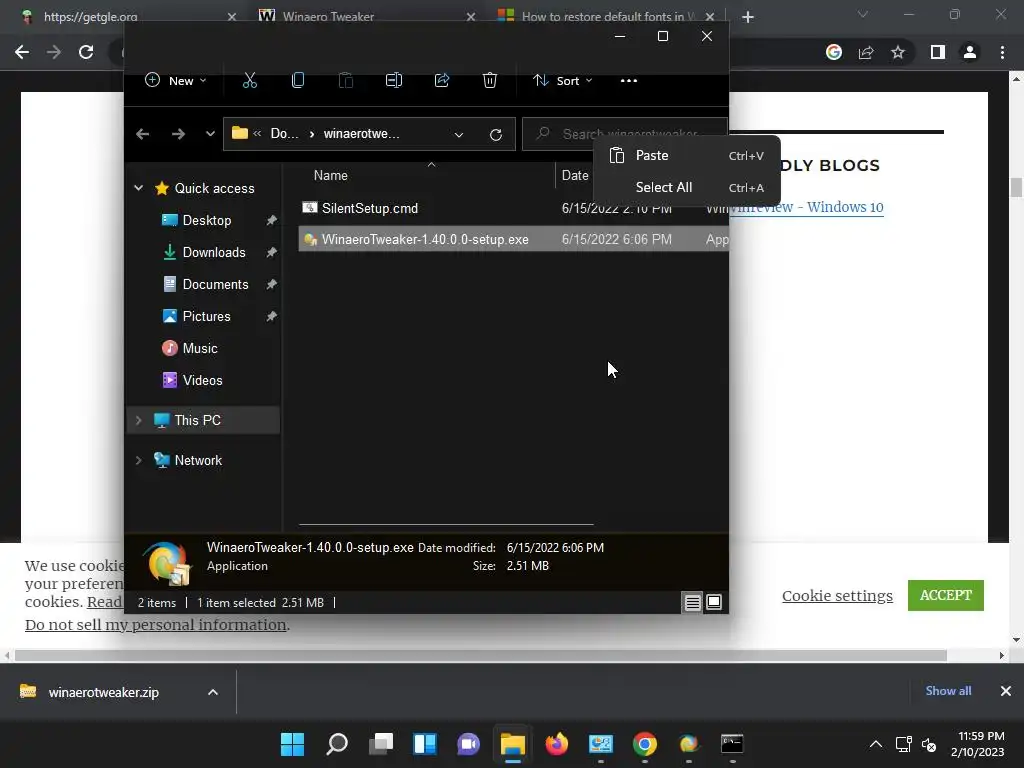The image size is (1024, 768).
Task: Click the Rename icon in Explorer toolbar
Action: (x=394, y=80)
